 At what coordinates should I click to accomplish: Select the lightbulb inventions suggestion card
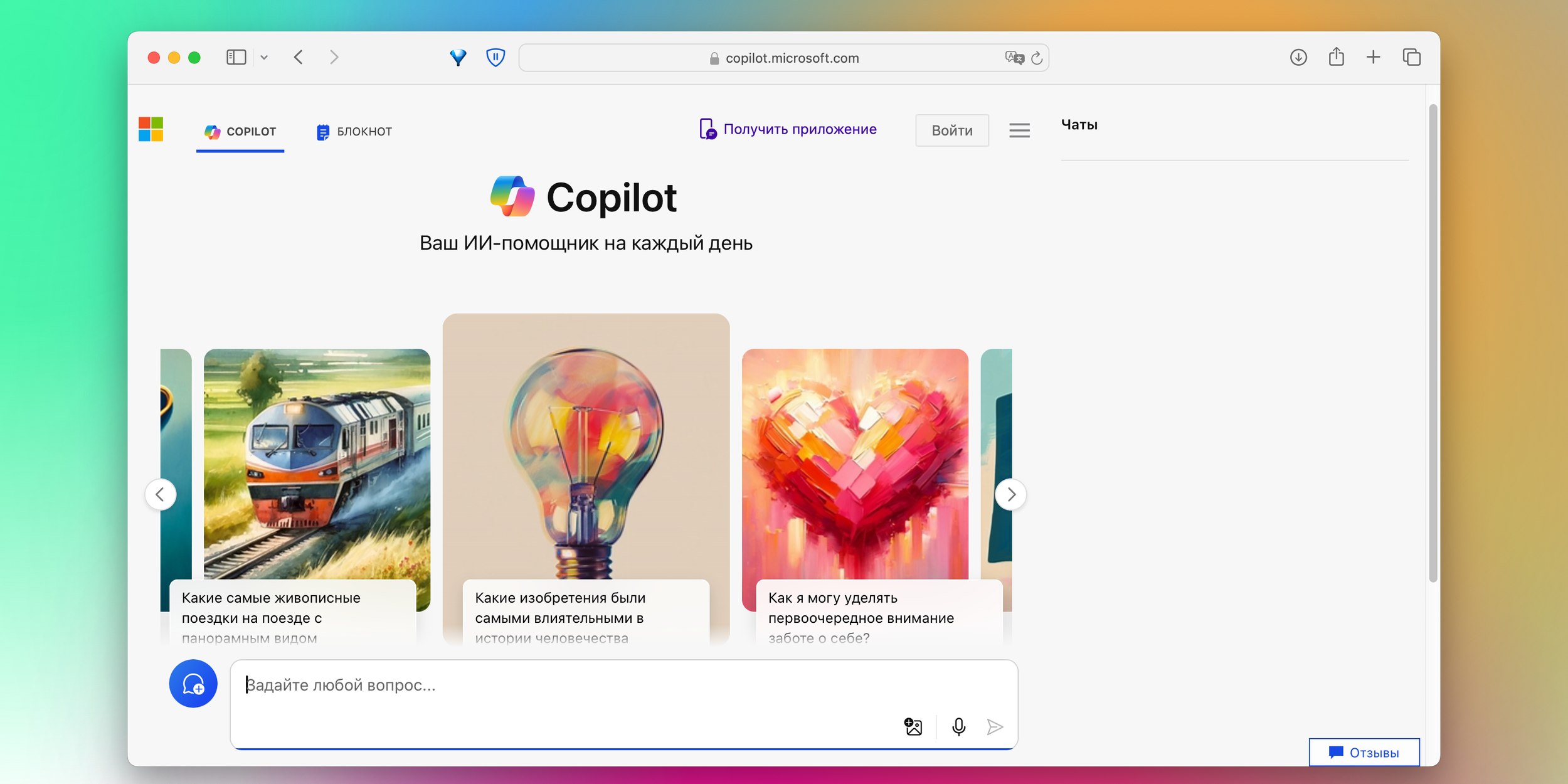586,479
